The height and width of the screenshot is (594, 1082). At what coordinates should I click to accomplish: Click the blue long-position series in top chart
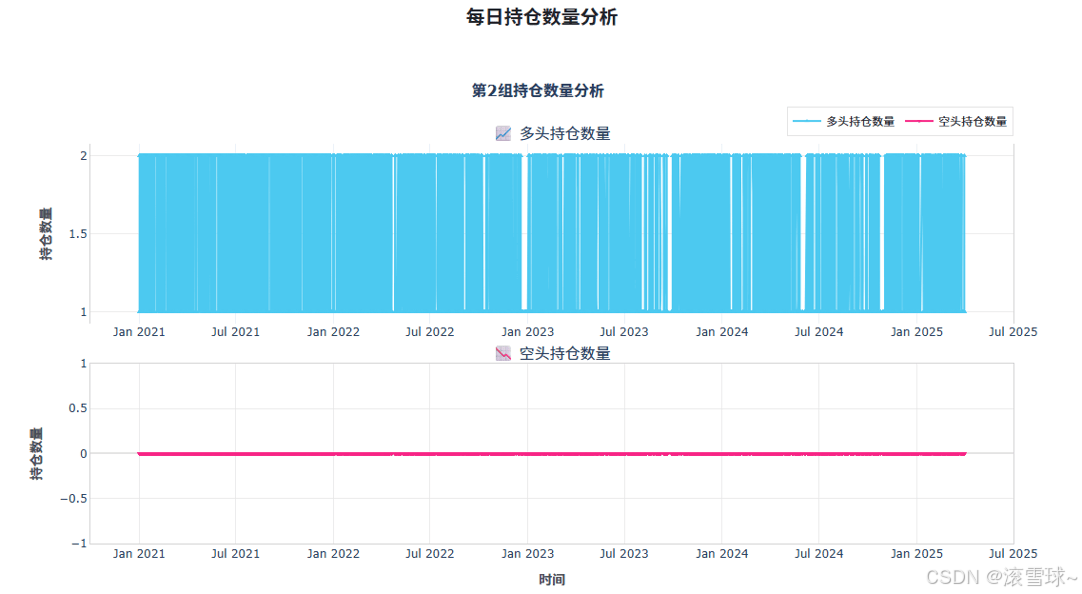552,233
